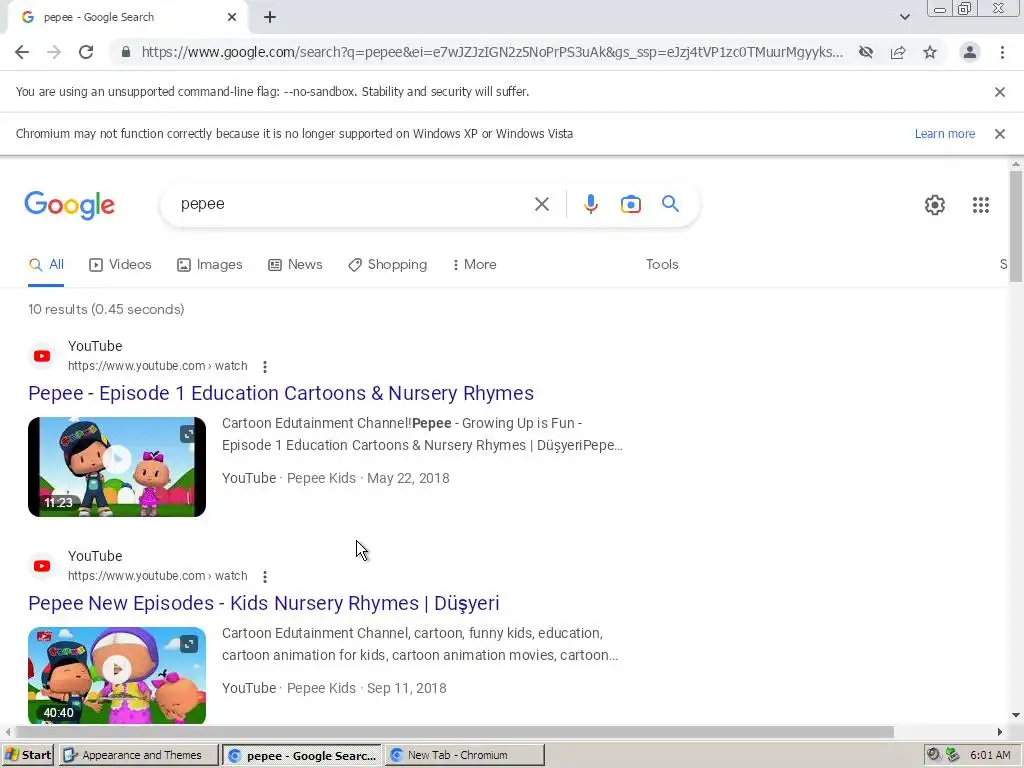Select the All results tab

tap(46, 264)
